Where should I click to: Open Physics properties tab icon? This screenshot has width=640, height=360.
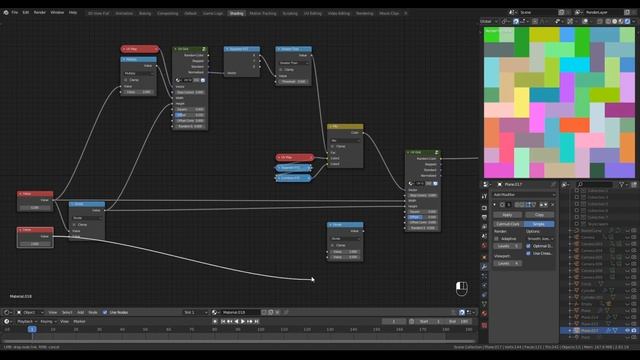[x=484, y=285]
